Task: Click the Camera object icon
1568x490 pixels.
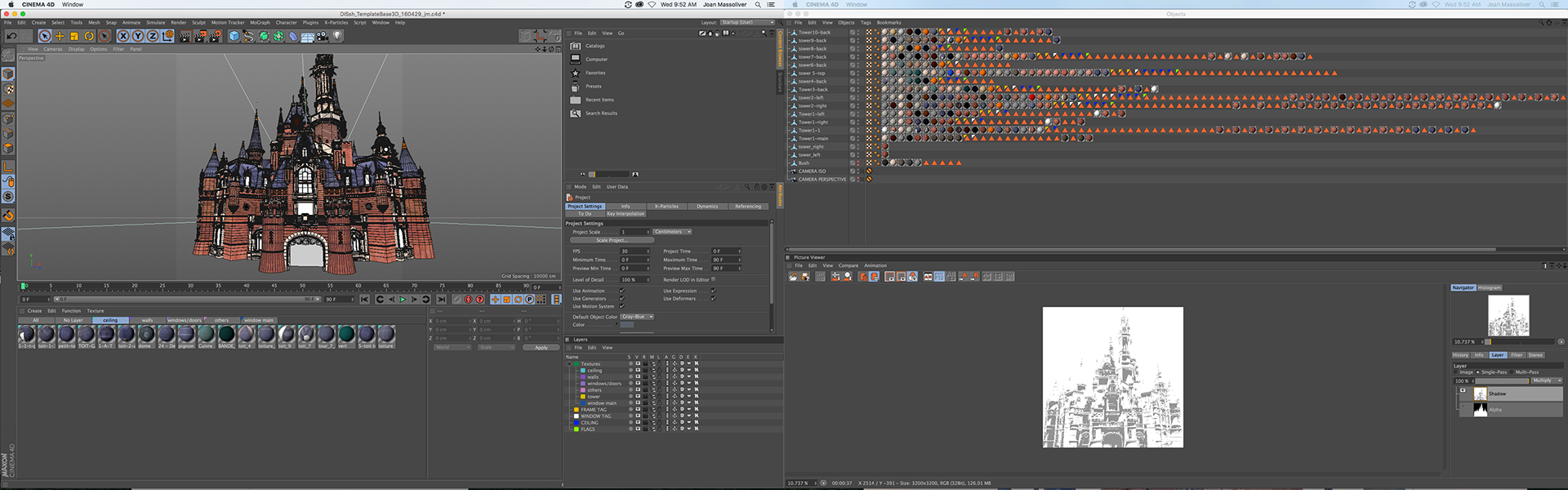Action: point(322,36)
